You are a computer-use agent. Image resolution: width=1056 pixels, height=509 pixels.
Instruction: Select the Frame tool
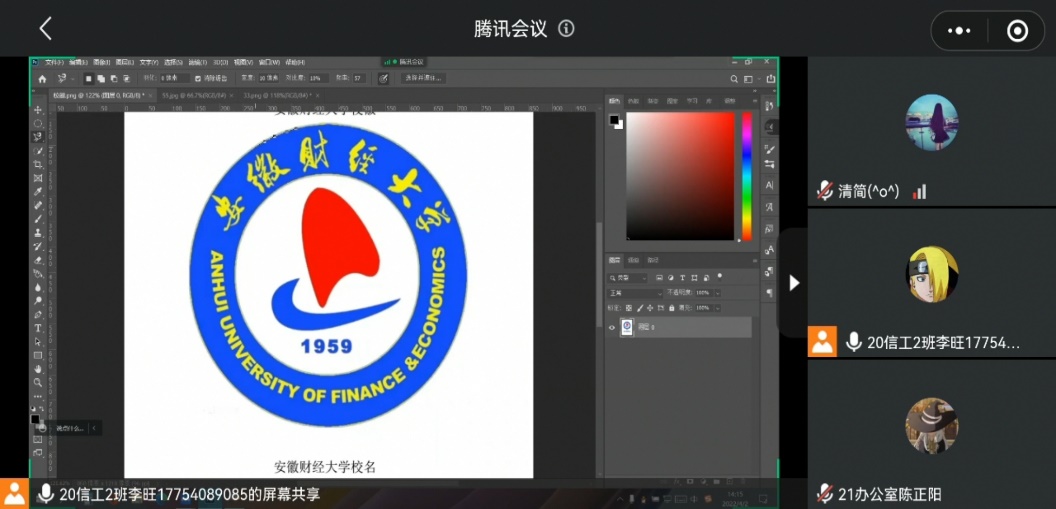point(38,178)
